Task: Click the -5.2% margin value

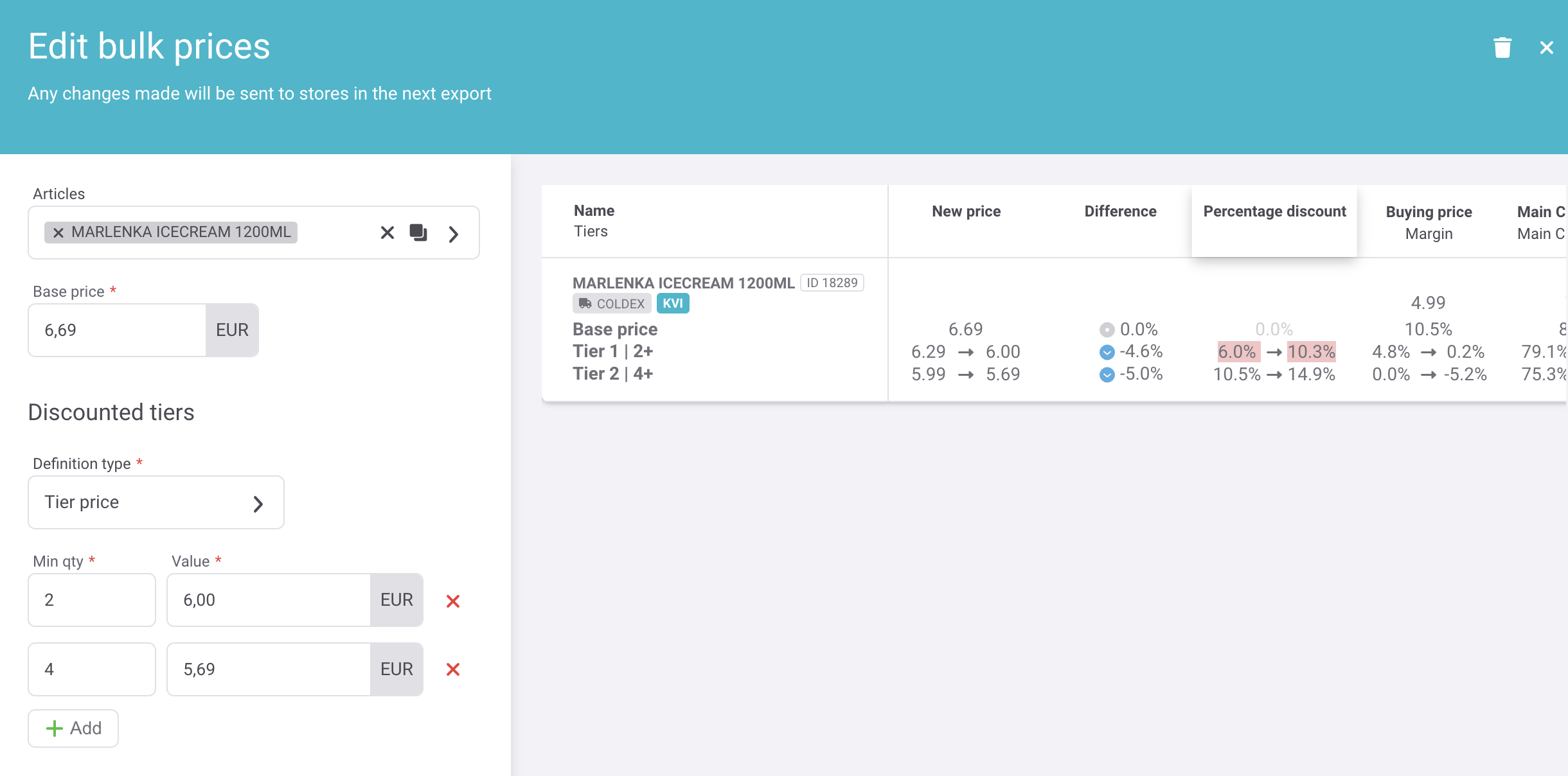Action: click(1465, 375)
